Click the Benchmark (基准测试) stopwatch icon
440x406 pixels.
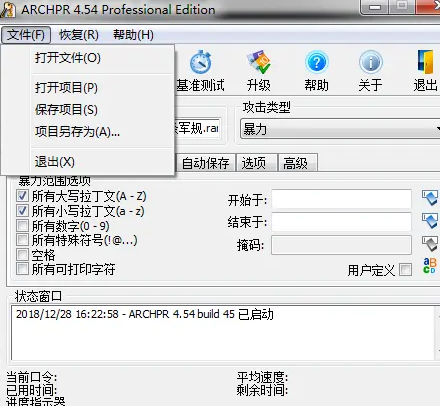200,62
